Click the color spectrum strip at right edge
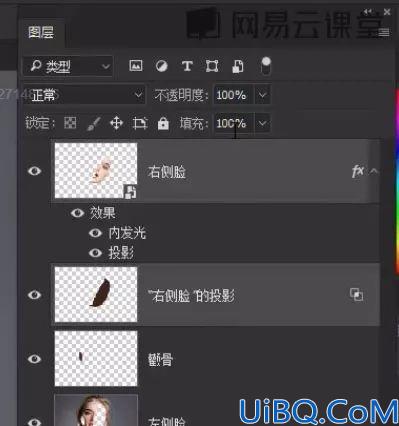Screen dimensions: 399x426 tap(397, 182)
